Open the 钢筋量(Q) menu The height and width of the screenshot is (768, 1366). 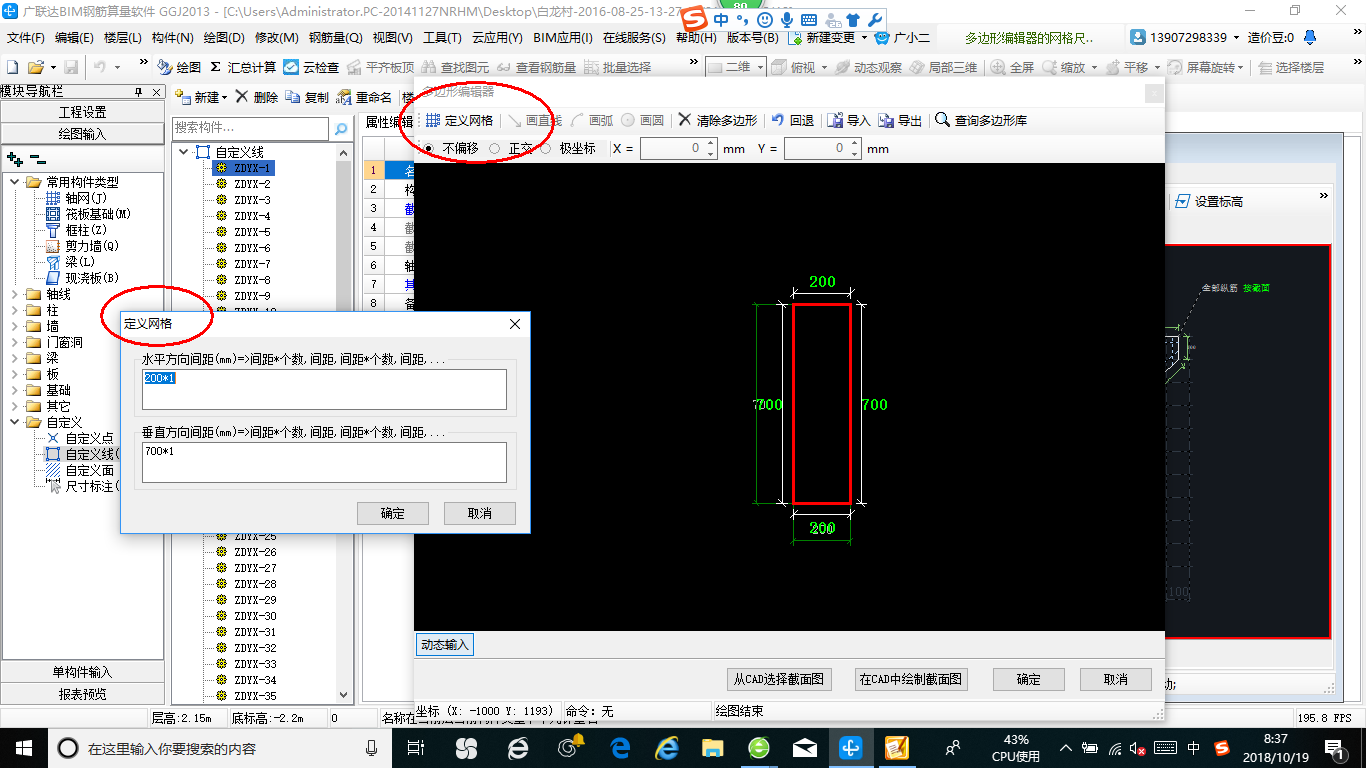coord(335,38)
